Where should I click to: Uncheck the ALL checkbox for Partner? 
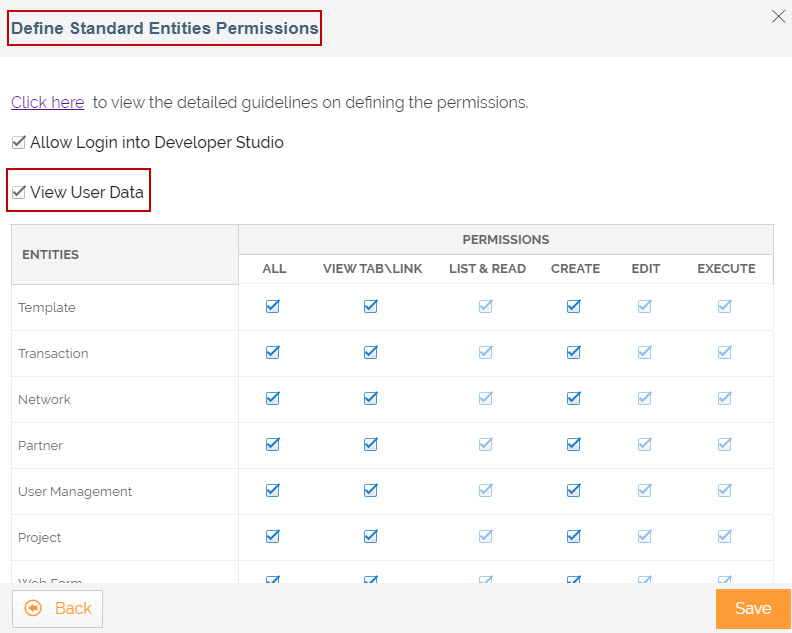point(273,444)
